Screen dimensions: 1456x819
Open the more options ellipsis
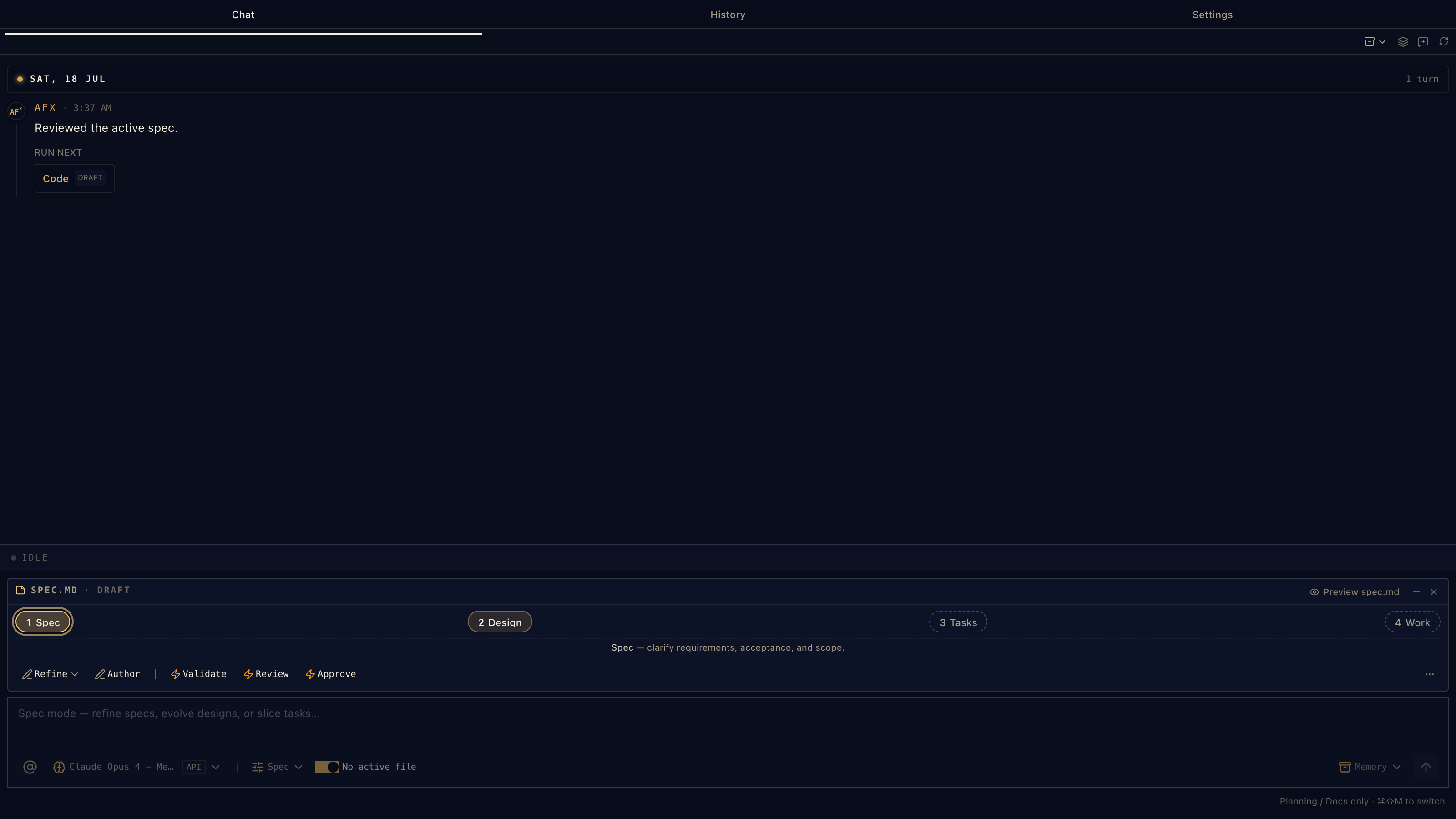click(1430, 674)
